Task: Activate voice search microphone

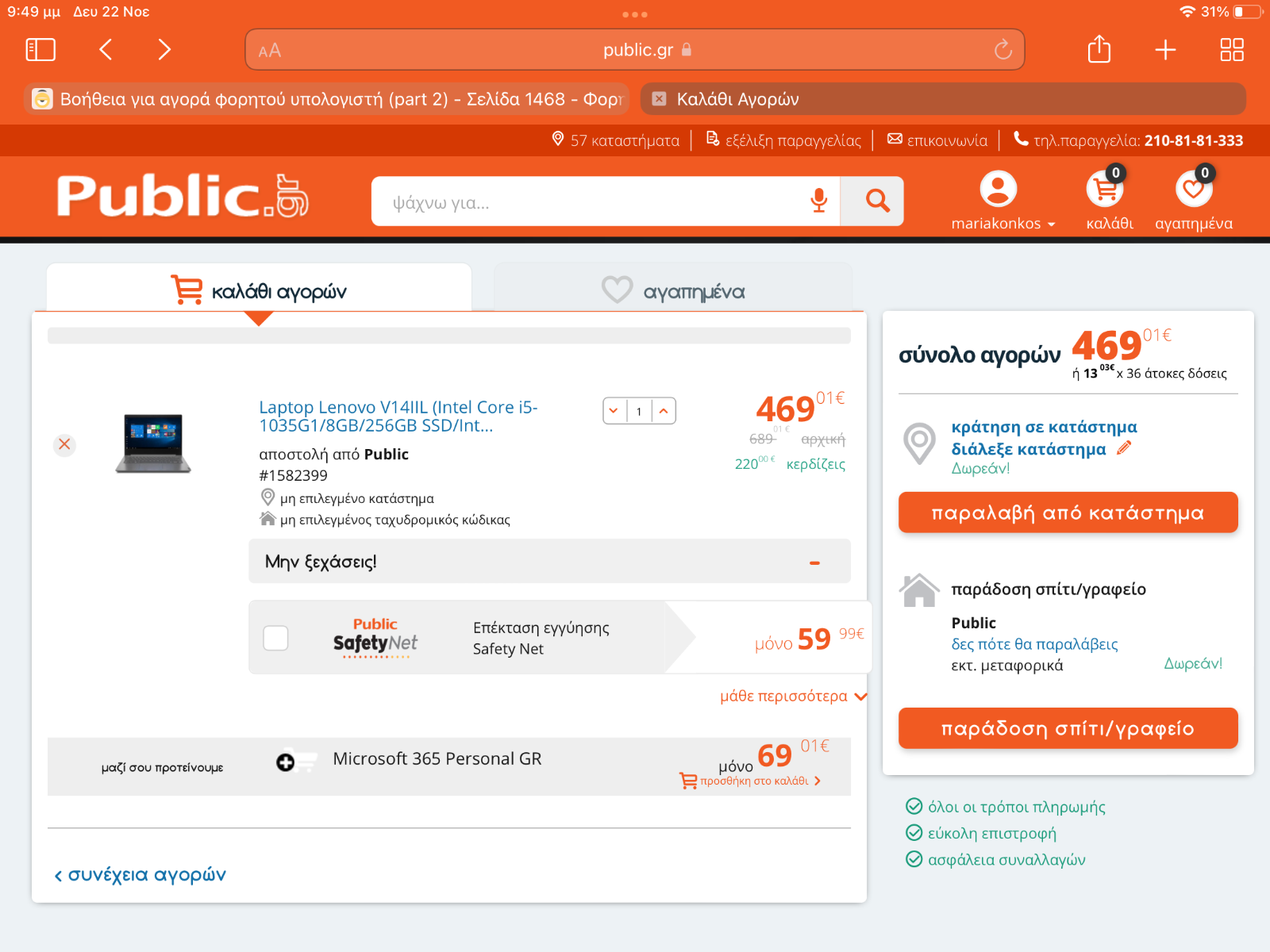Action: coord(819,202)
